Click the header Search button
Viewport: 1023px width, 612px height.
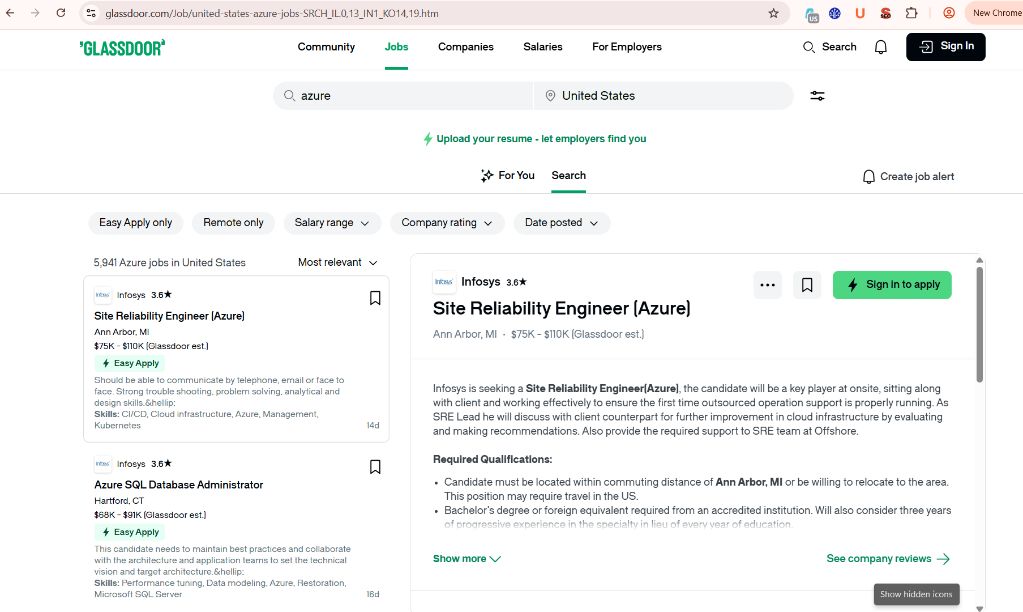829,47
